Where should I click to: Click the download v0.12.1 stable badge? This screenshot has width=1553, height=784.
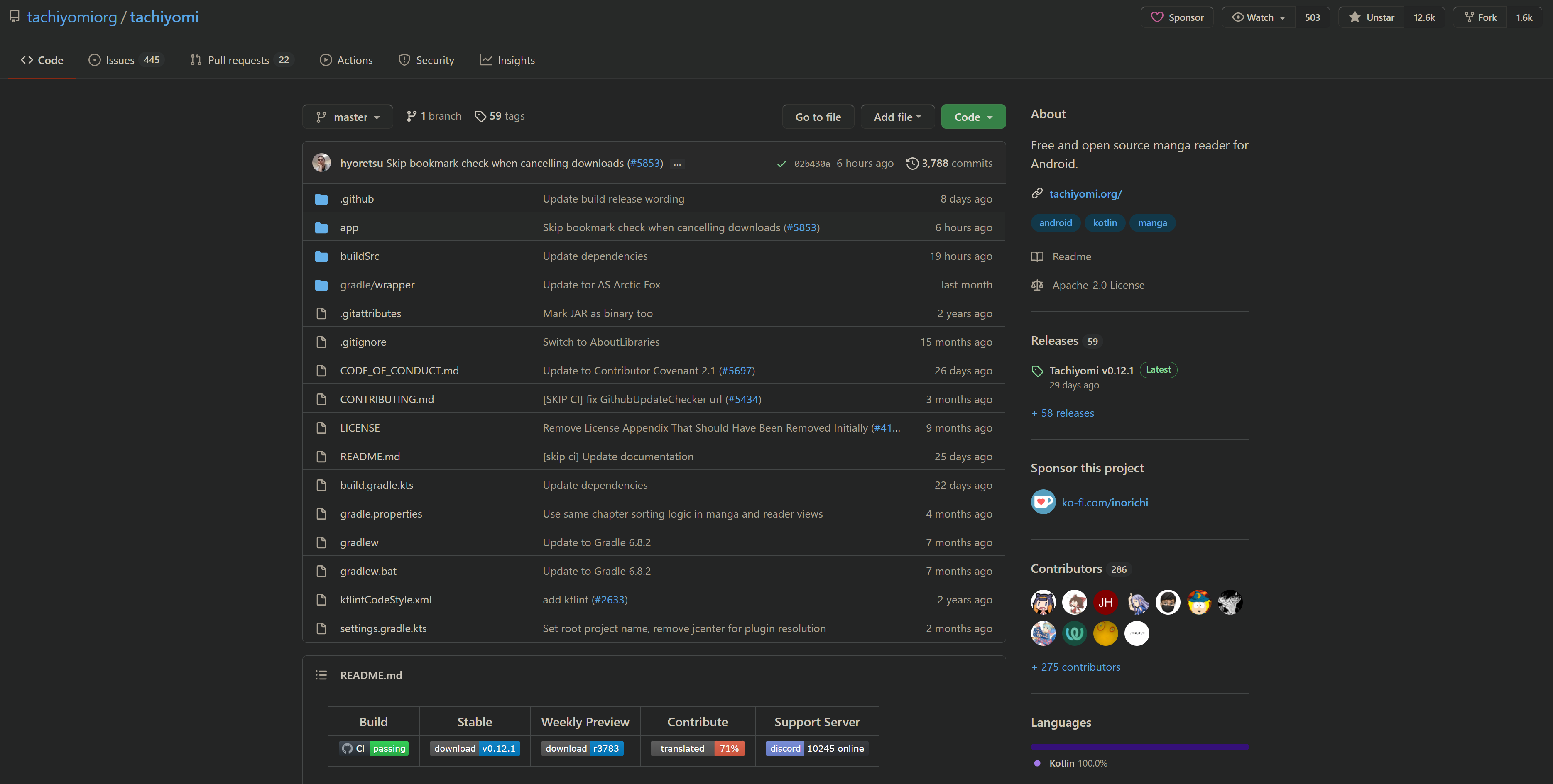coord(475,748)
